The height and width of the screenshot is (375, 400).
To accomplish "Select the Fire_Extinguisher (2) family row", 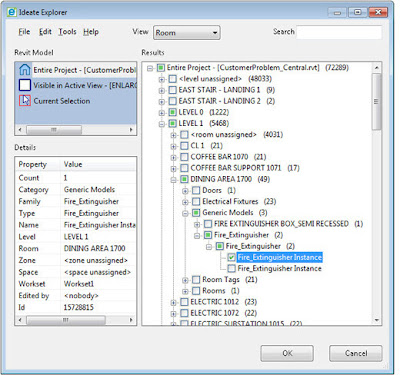I will coord(248,235).
